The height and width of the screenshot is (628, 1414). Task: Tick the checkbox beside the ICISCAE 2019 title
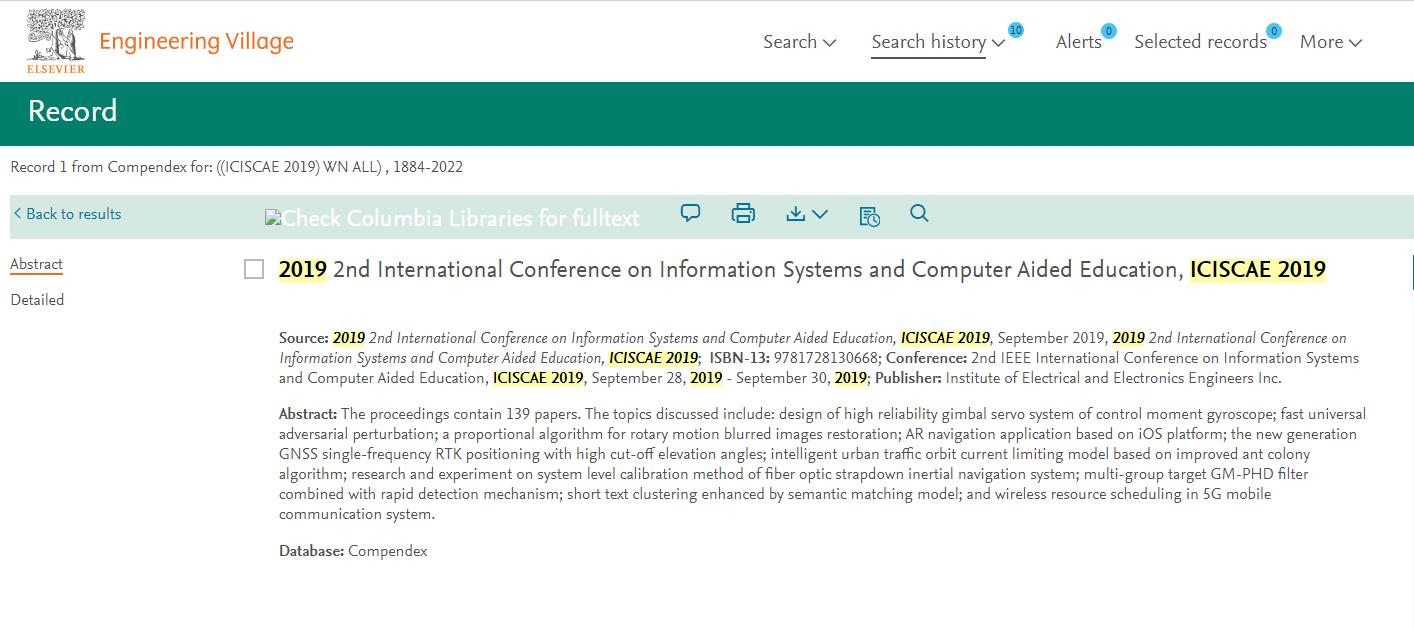tap(256, 268)
